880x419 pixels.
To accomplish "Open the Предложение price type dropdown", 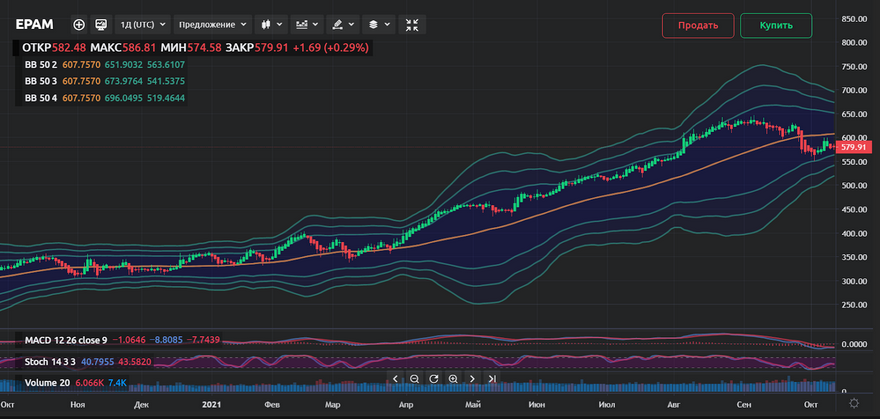I will point(213,24).
